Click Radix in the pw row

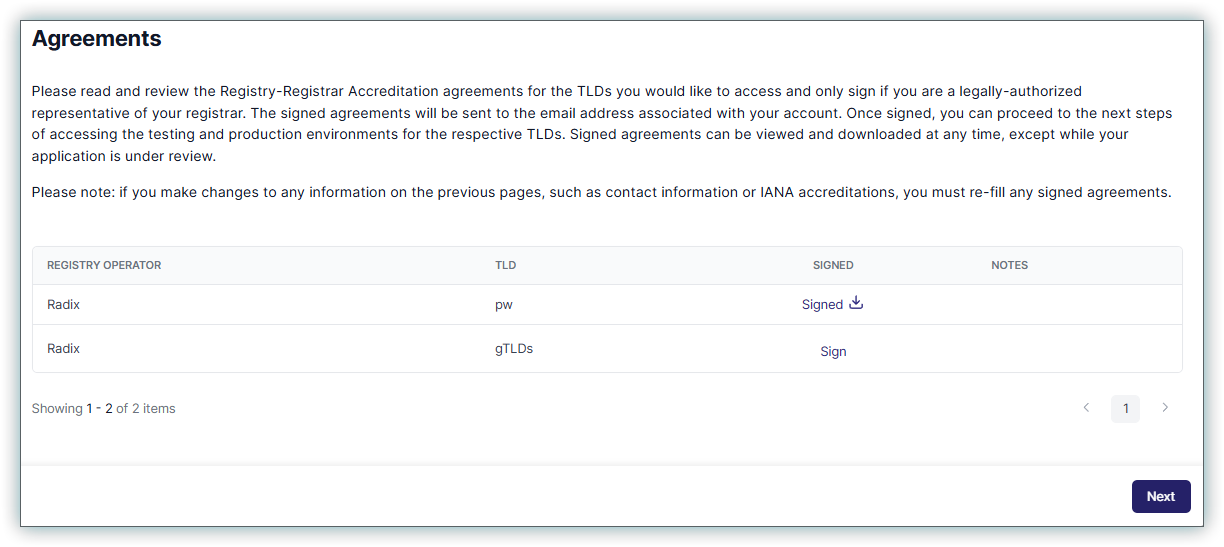[63, 305]
